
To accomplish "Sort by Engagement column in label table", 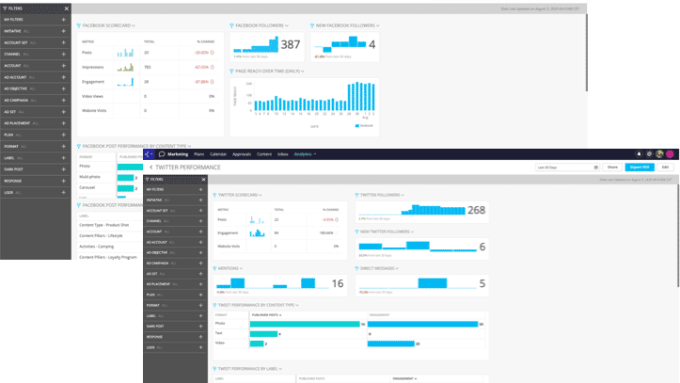I will click(405, 379).
